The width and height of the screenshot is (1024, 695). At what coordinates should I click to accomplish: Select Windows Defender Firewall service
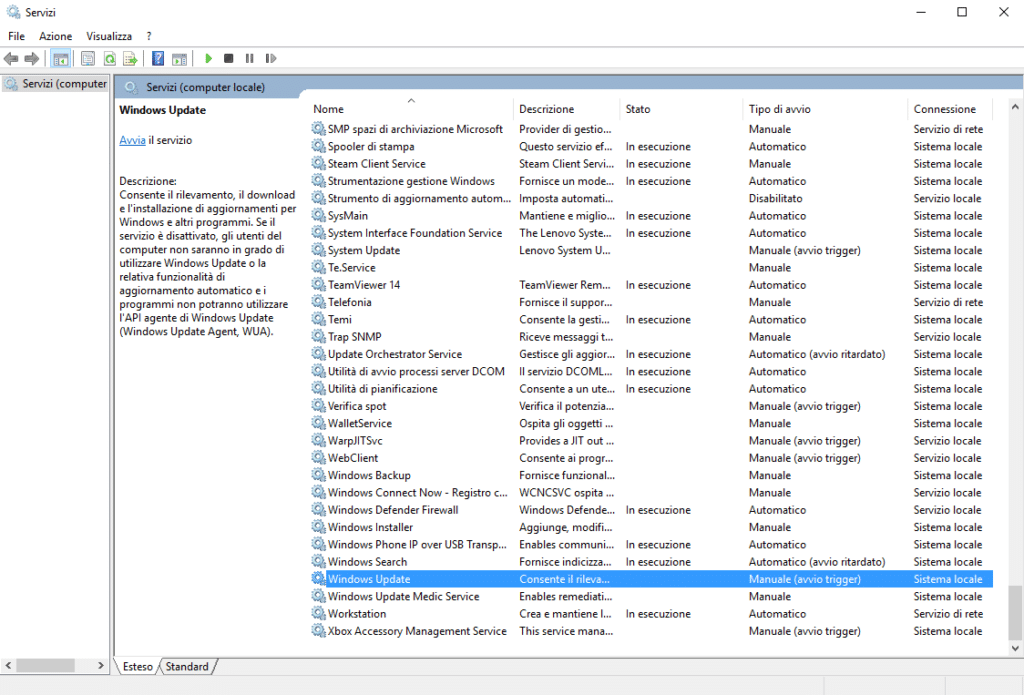[x=652, y=509]
